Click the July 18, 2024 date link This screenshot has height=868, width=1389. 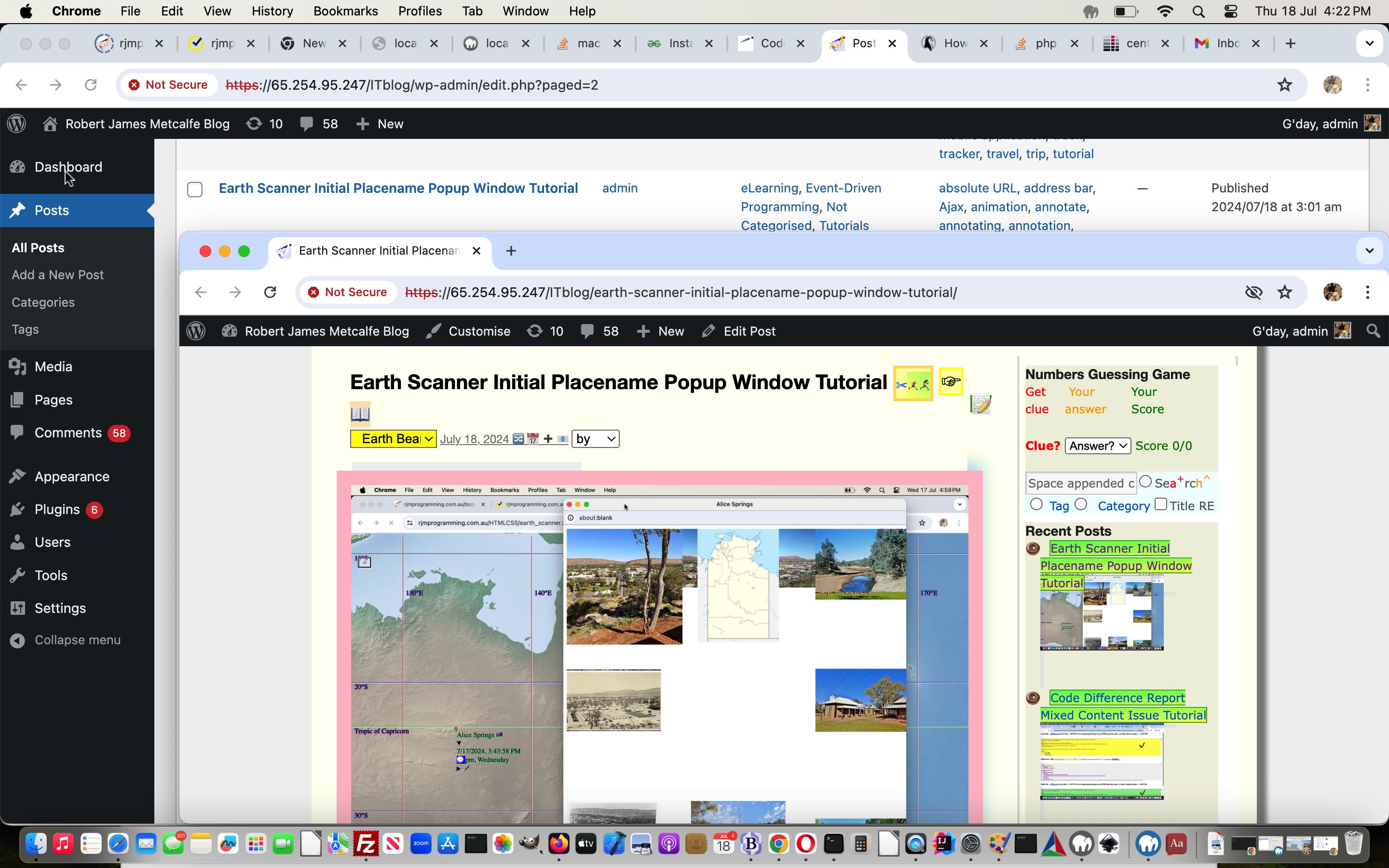coord(474,439)
